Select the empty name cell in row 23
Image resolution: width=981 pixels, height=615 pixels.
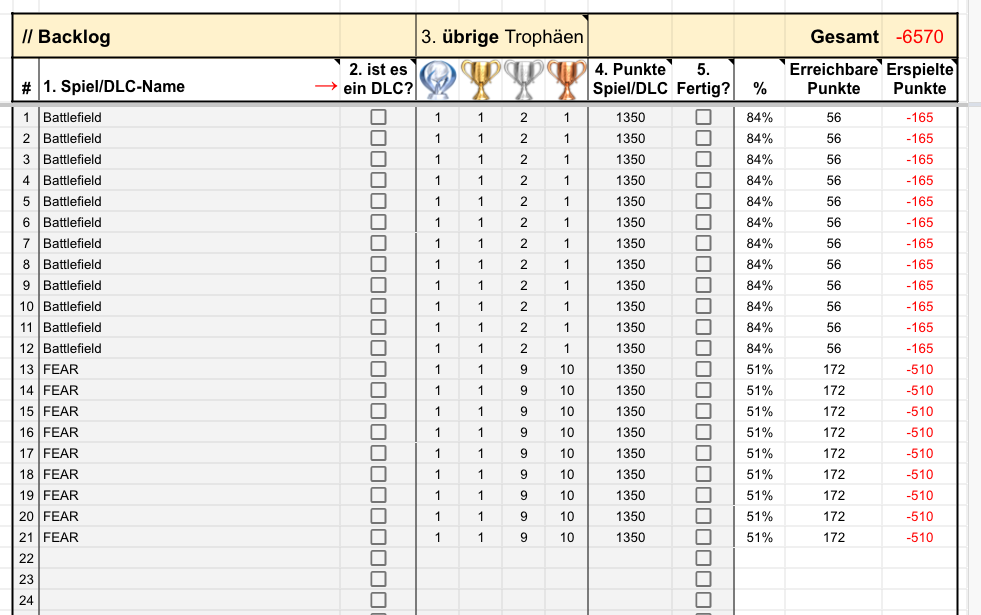click(190, 579)
